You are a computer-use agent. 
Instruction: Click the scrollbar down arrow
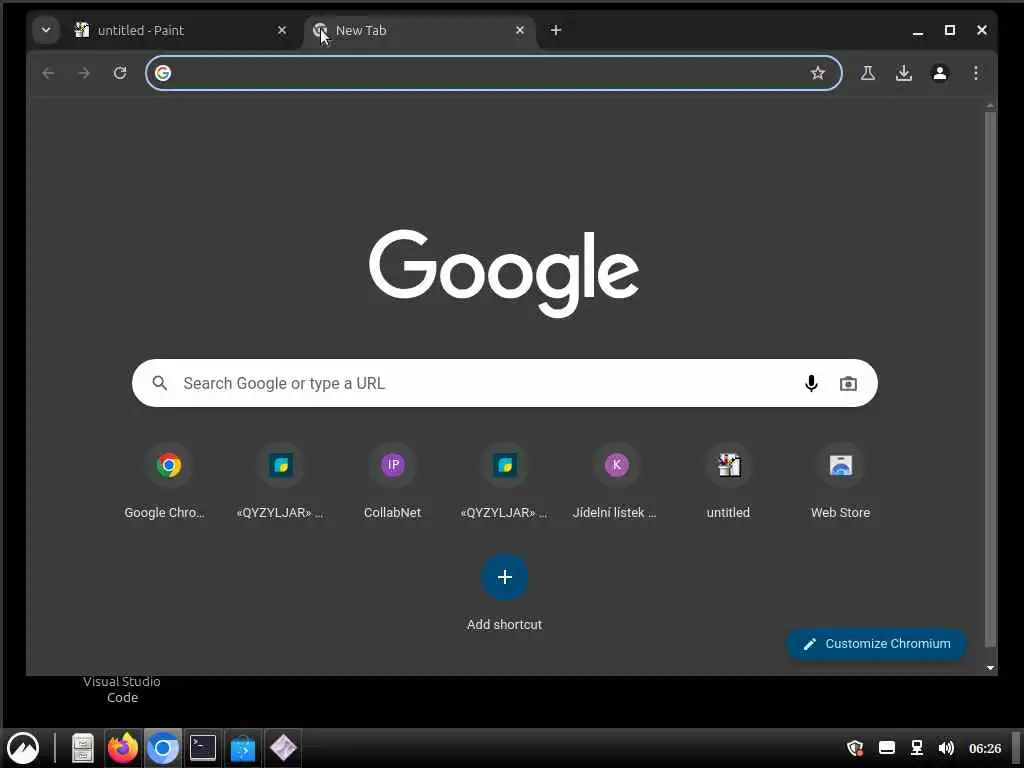tap(991, 667)
